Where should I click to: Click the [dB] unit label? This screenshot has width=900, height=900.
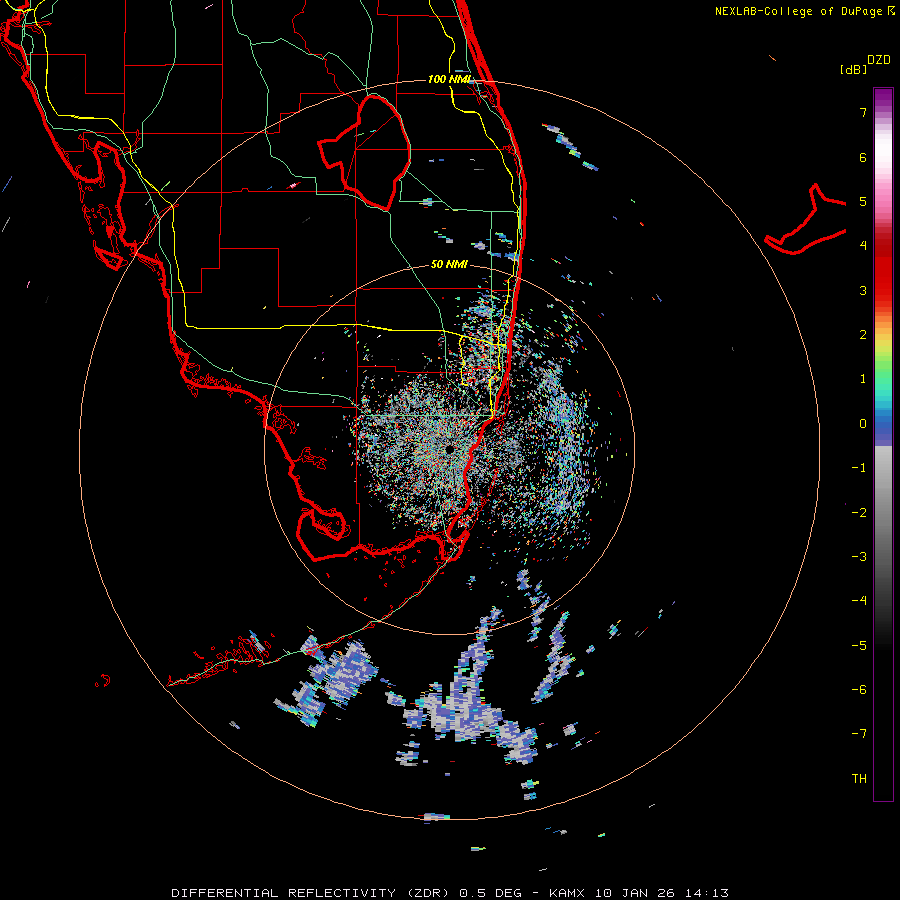pyautogui.click(x=853, y=69)
